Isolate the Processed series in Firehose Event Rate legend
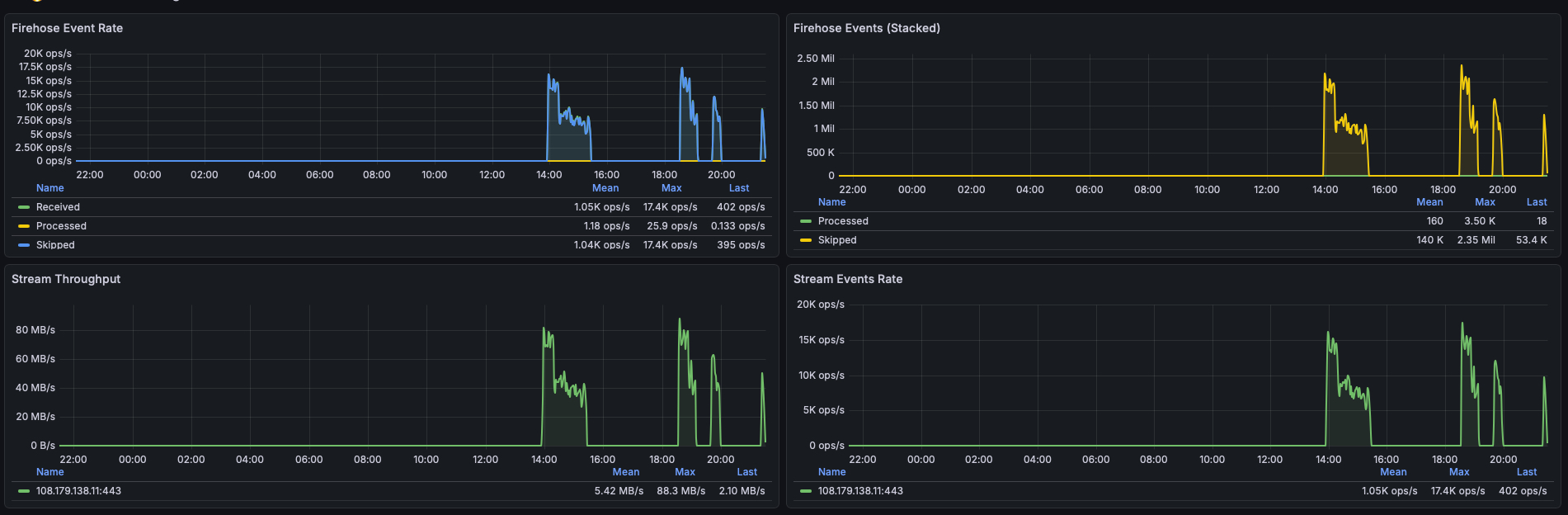The width and height of the screenshot is (1568, 515). click(x=61, y=226)
